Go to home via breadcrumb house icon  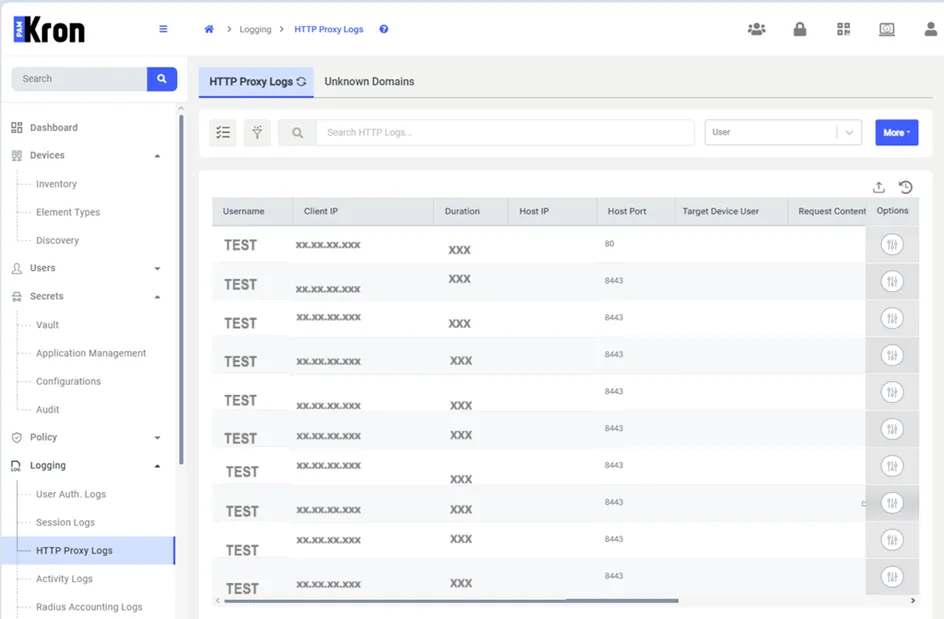209,29
